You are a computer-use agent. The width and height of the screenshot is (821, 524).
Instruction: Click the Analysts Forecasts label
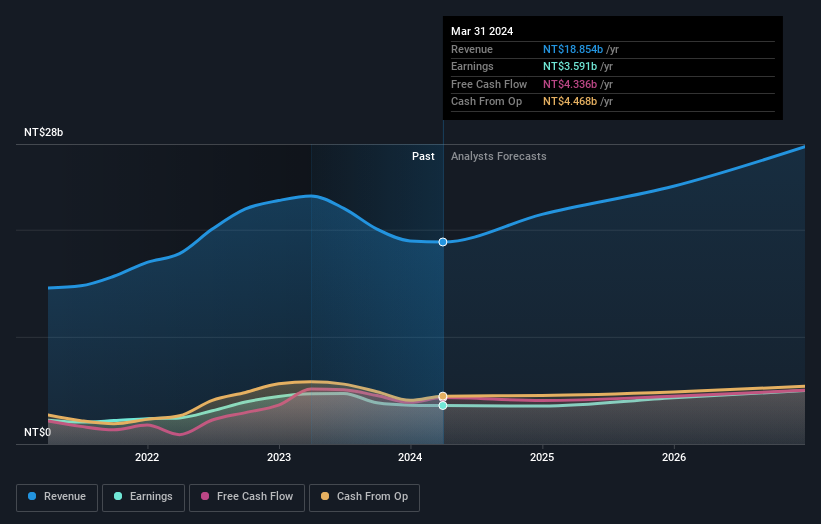tap(498, 156)
